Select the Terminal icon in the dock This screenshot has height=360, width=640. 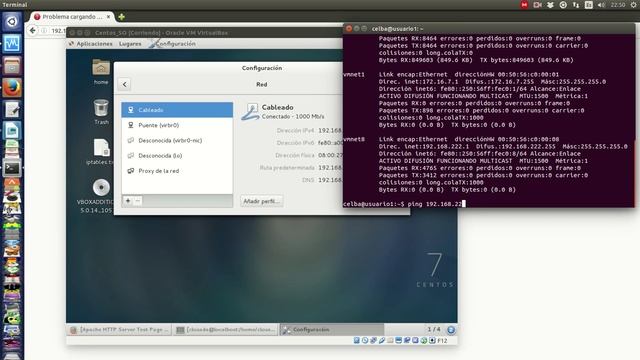[x=11, y=168]
